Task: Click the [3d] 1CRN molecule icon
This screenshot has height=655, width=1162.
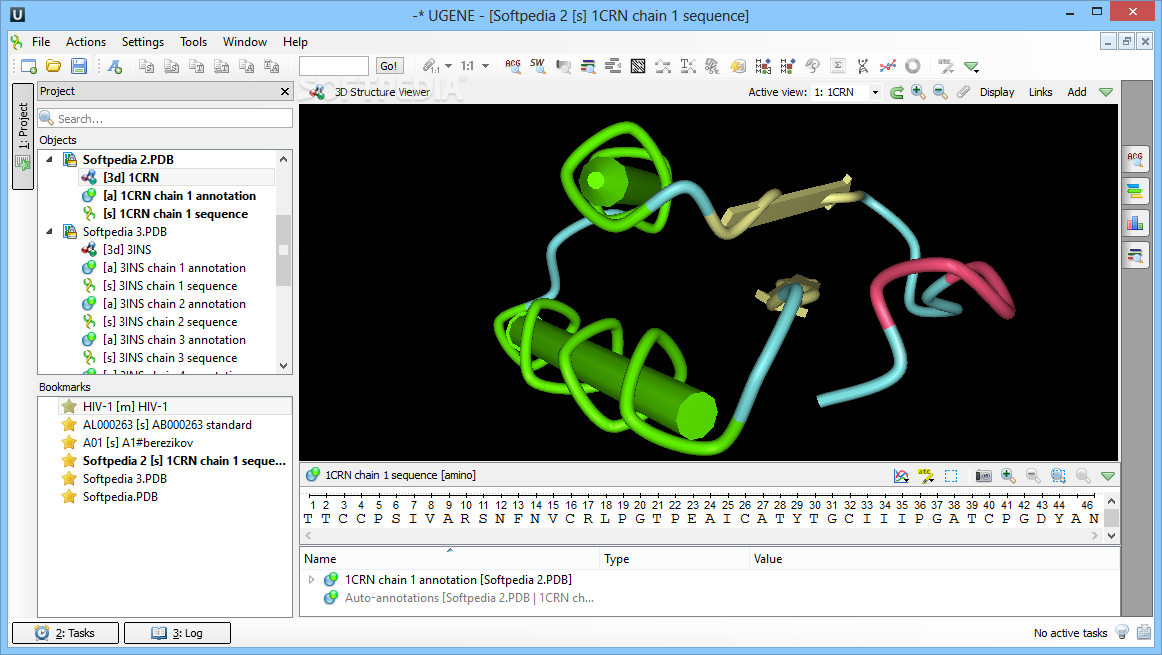Action: coord(89,177)
